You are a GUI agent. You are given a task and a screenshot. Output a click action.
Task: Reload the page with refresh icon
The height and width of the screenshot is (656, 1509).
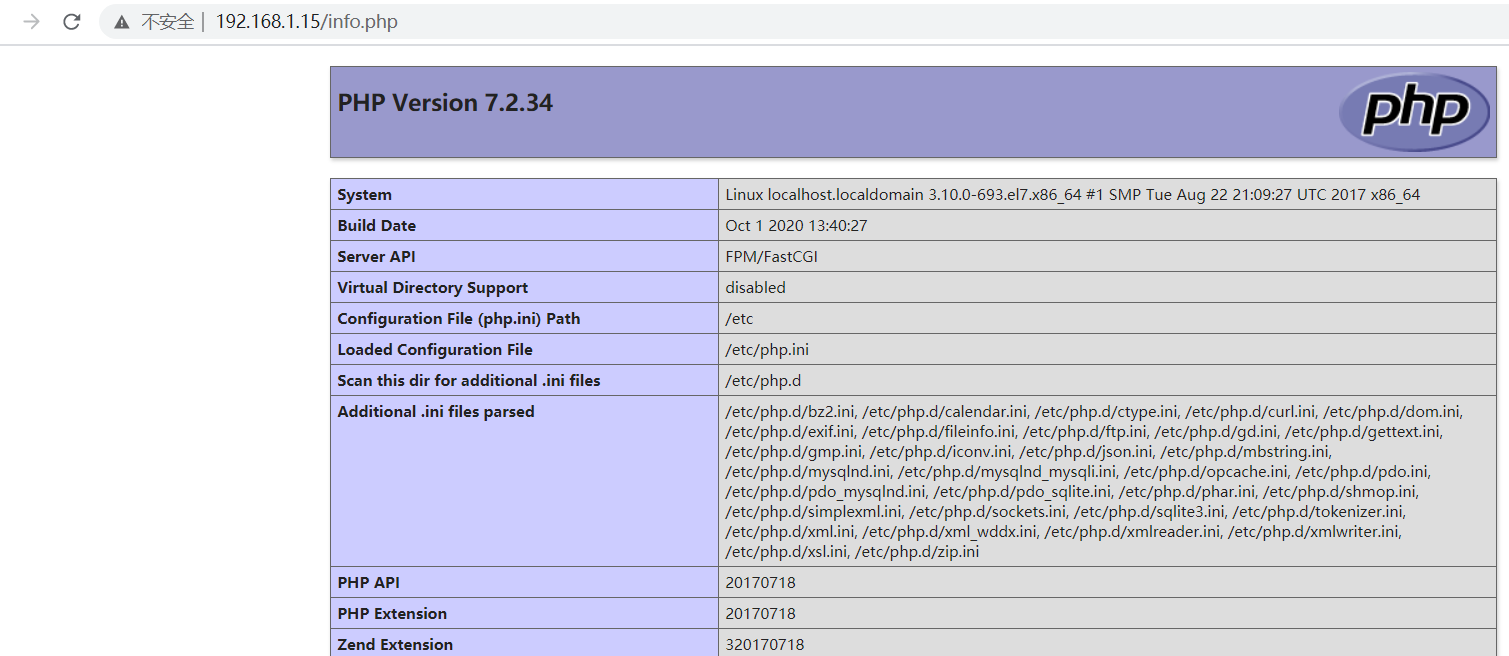71,21
